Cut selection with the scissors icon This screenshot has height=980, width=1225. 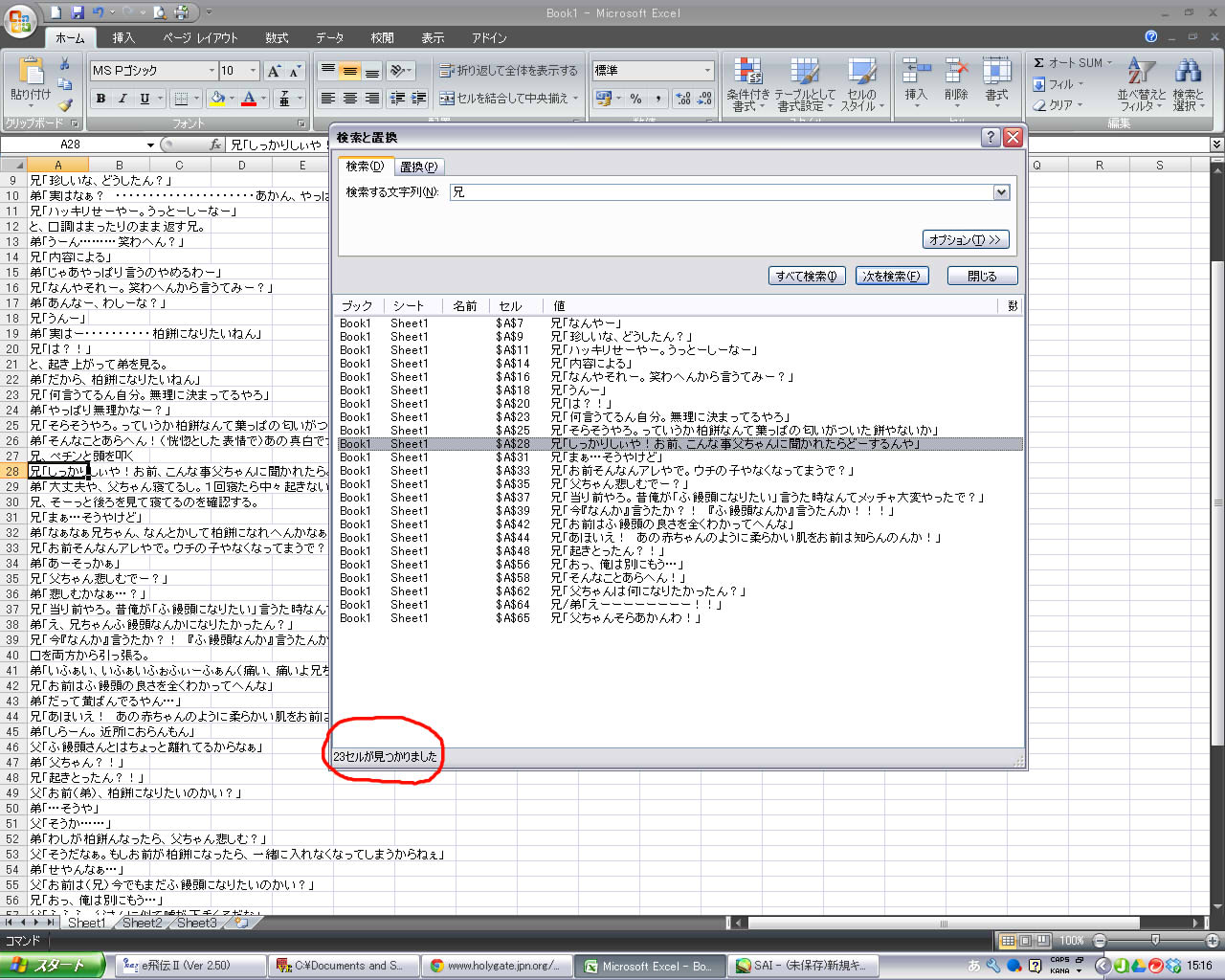coord(65,64)
